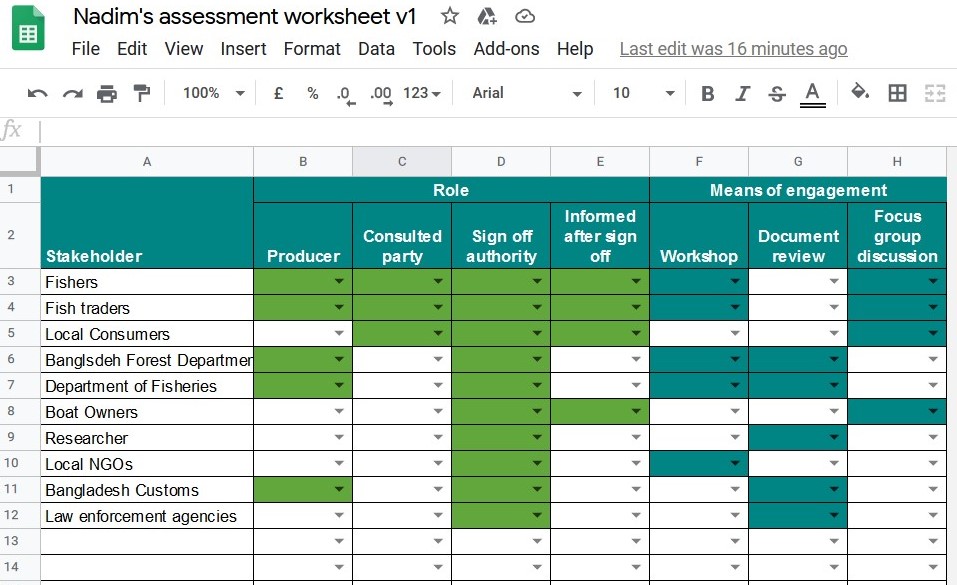Click the Google Sheets home logo
Viewport: 957px width, 585px height.
[x=28, y=30]
